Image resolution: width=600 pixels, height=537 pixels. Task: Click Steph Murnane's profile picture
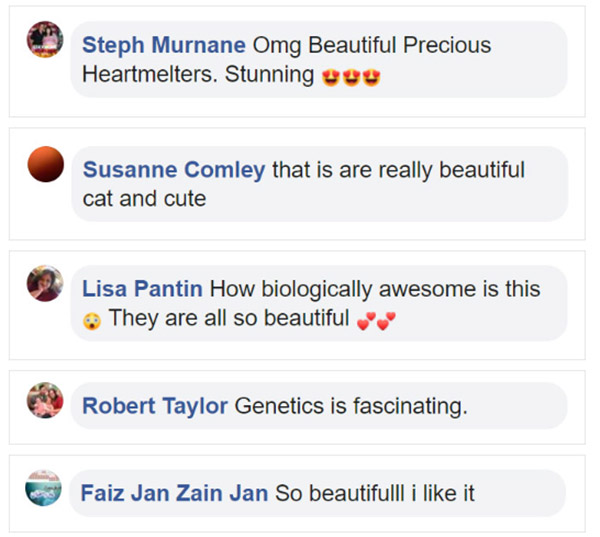(x=45, y=40)
